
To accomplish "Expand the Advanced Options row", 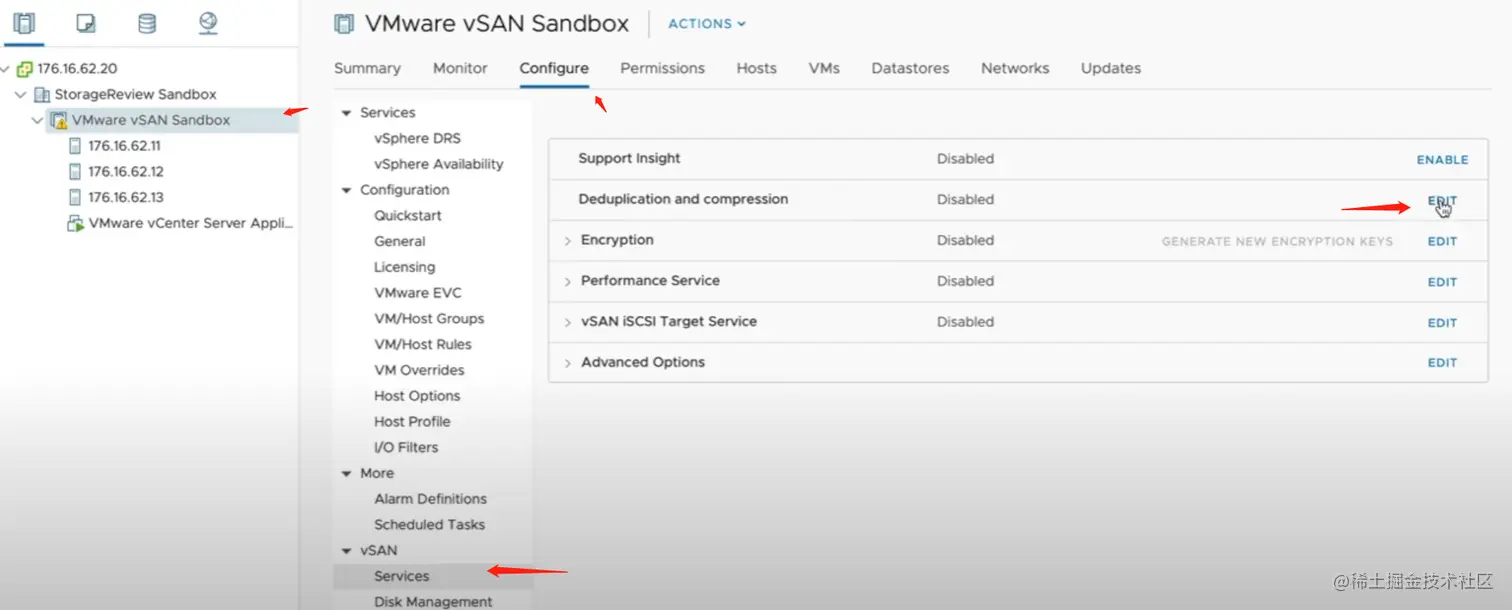I will (567, 363).
